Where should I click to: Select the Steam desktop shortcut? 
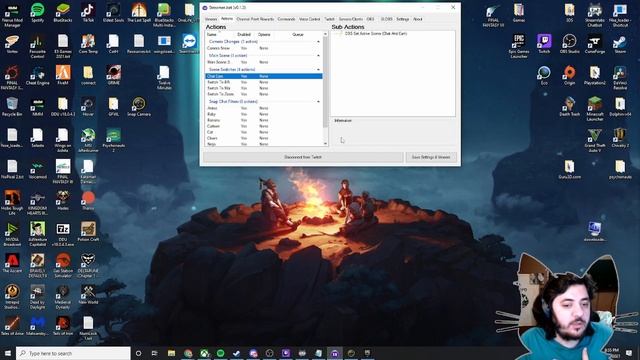coord(620,44)
